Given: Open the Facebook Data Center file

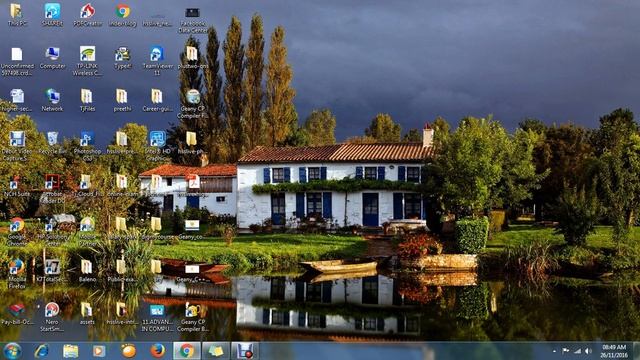Looking at the screenshot, I should (192, 19).
